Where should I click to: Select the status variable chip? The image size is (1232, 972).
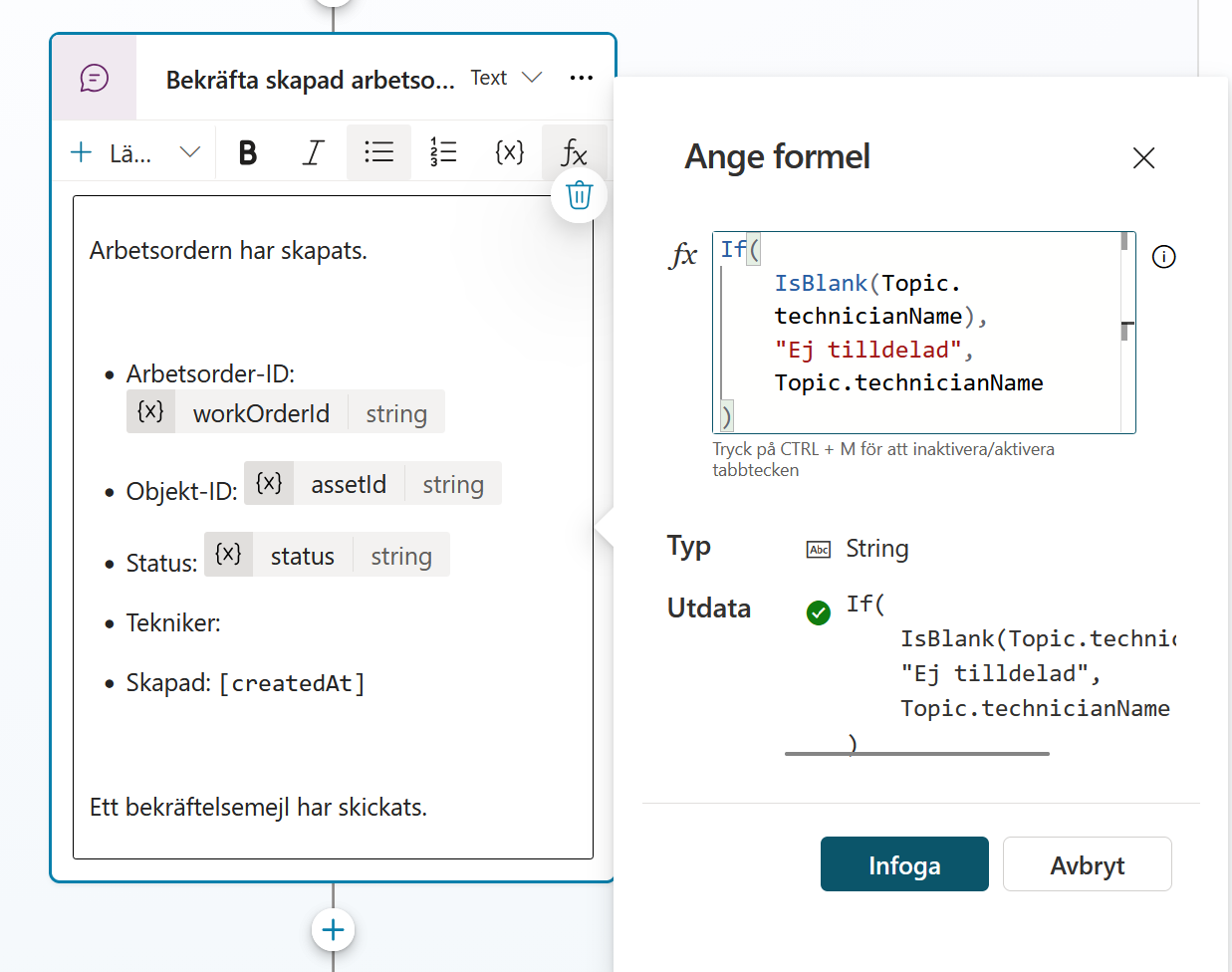pos(327,555)
